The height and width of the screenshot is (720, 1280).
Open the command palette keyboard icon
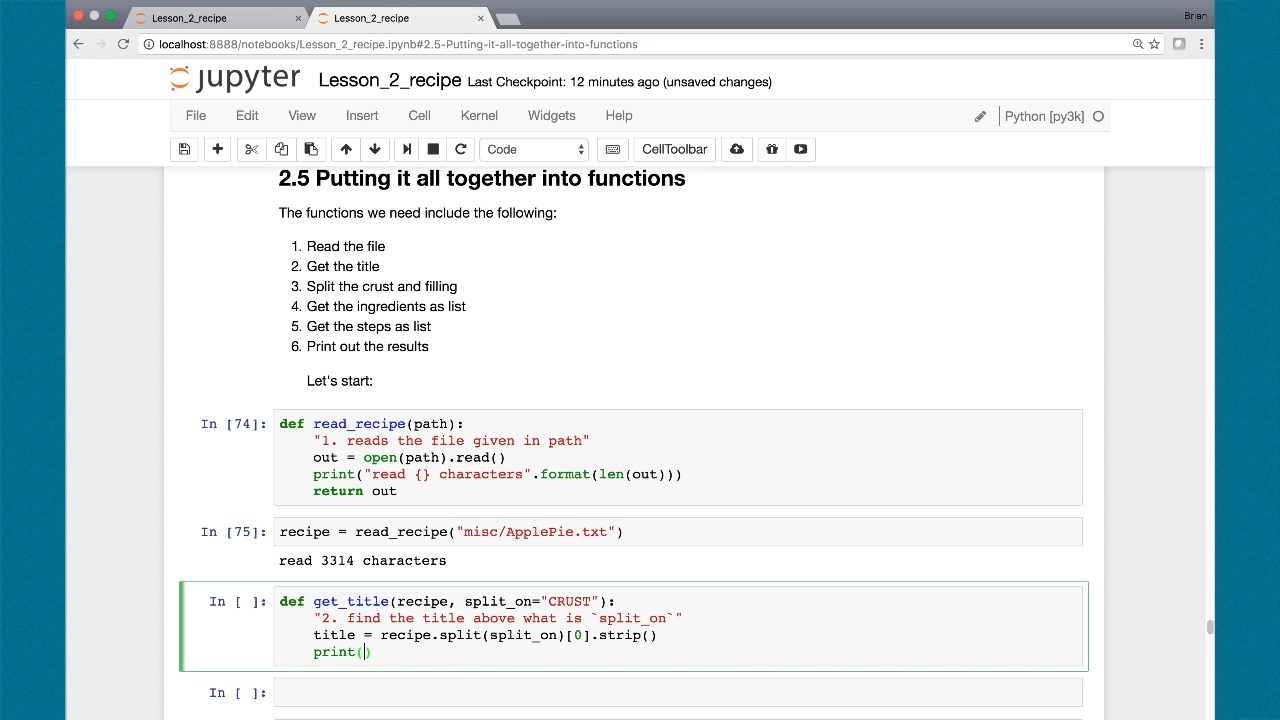[613, 149]
